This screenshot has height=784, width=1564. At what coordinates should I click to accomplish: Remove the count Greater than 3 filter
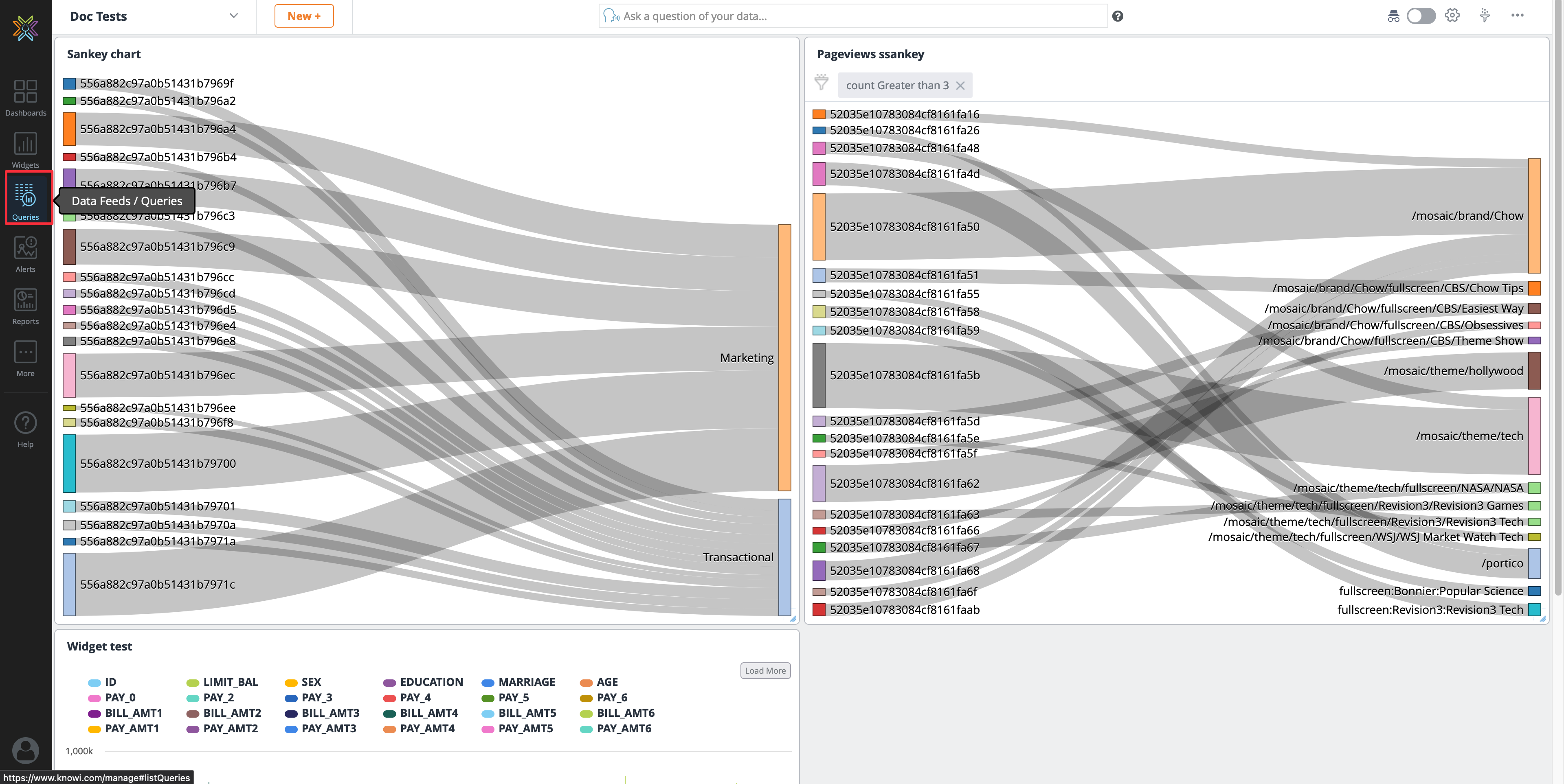click(x=960, y=85)
